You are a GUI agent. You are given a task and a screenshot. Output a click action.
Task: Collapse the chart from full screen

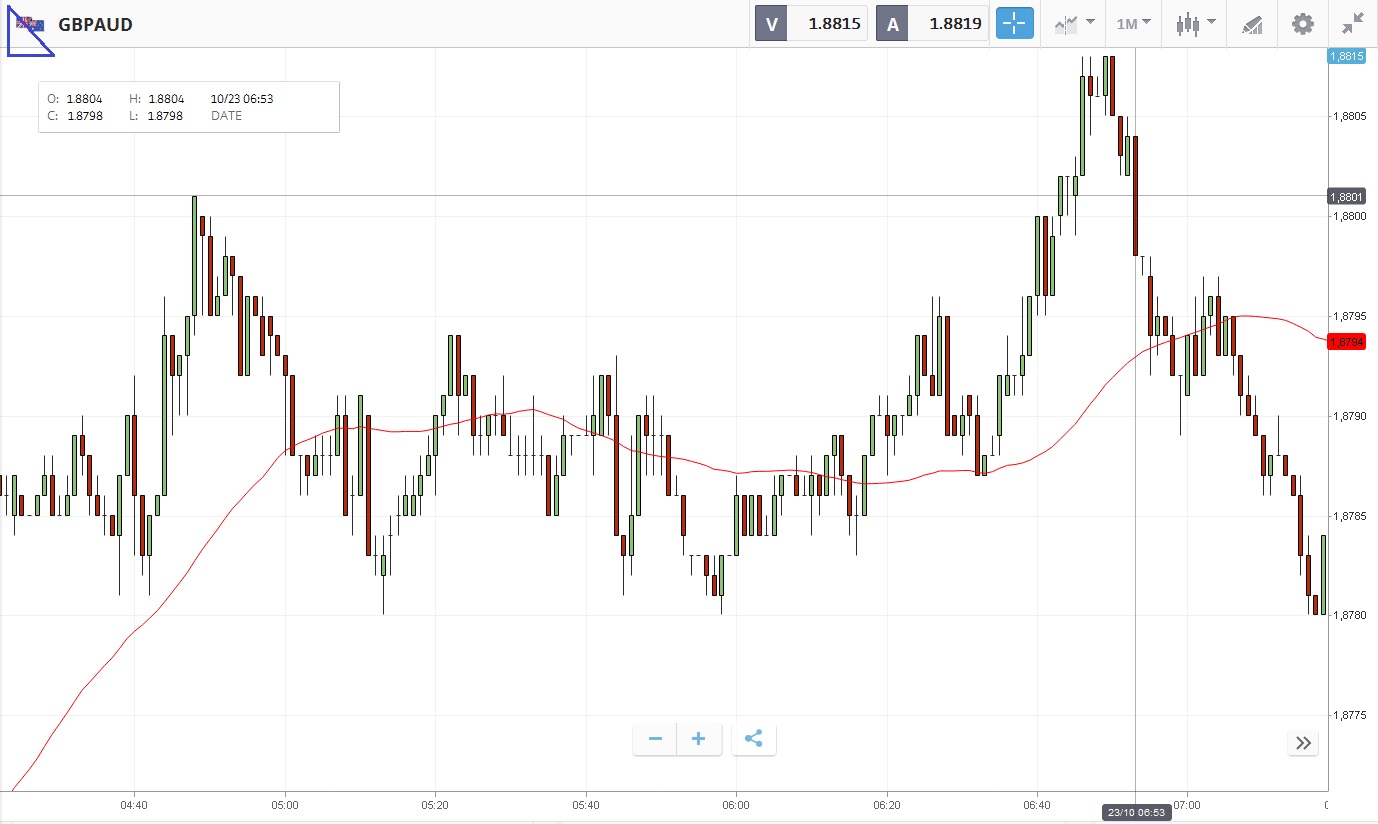click(x=1352, y=24)
